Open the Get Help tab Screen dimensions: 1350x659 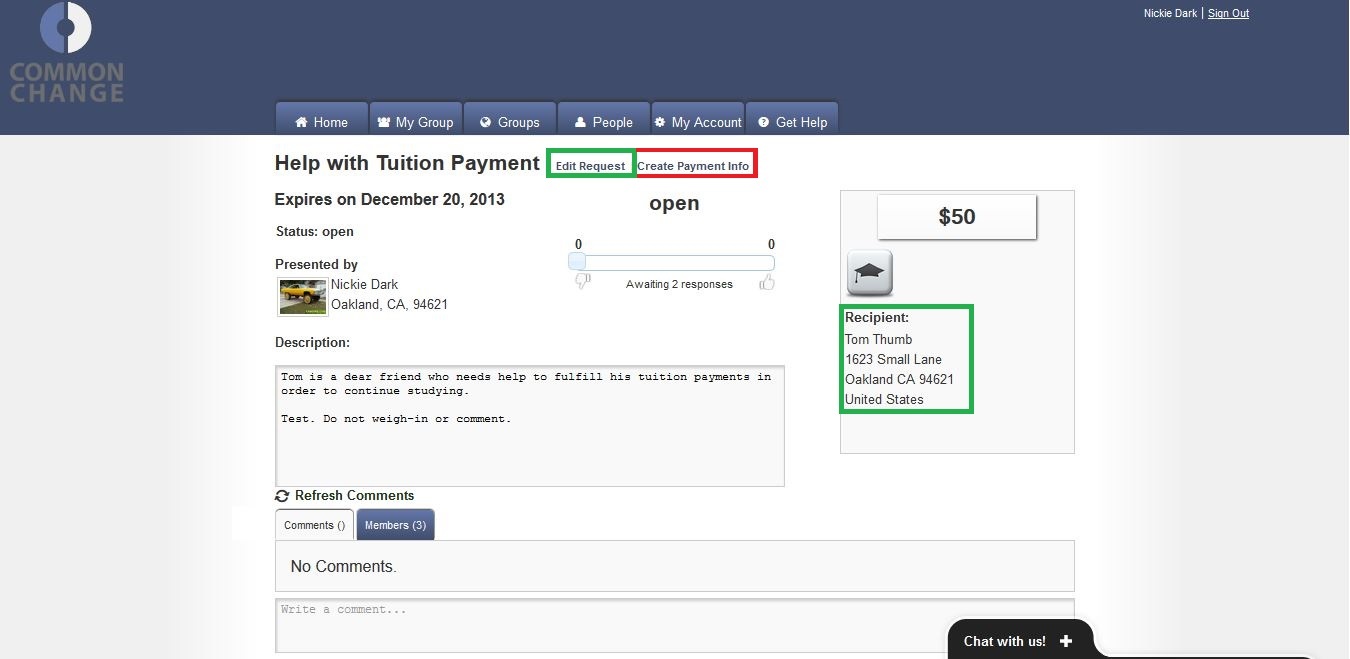(x=792, y=122)
